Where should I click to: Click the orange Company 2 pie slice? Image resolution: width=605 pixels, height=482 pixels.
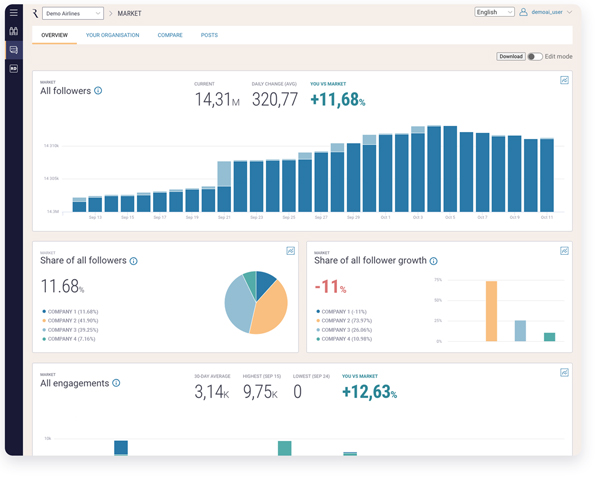[x=271, y=309]
